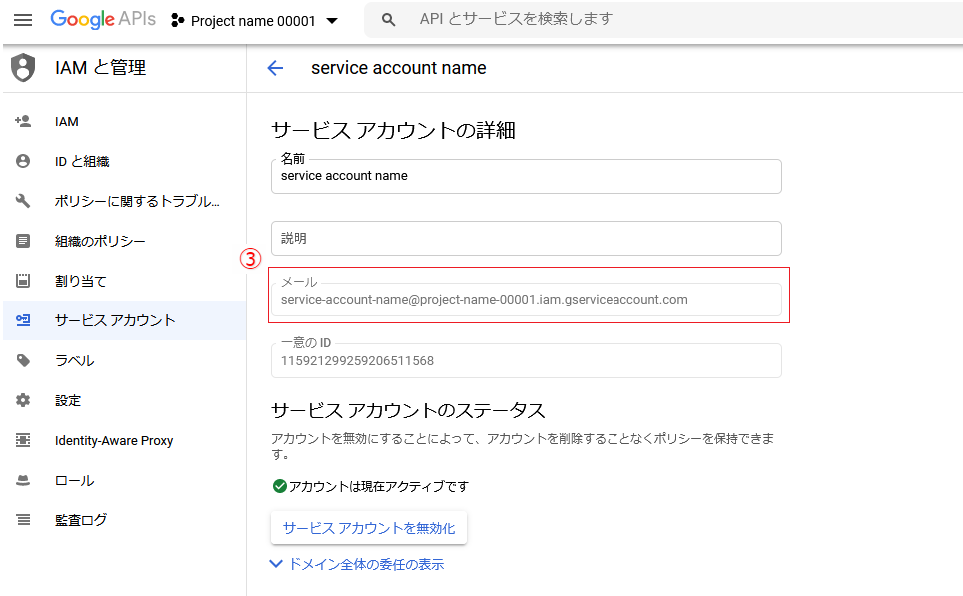Click the API search box
Viewport: 963px width, 596px height.
tap(663, 20)
